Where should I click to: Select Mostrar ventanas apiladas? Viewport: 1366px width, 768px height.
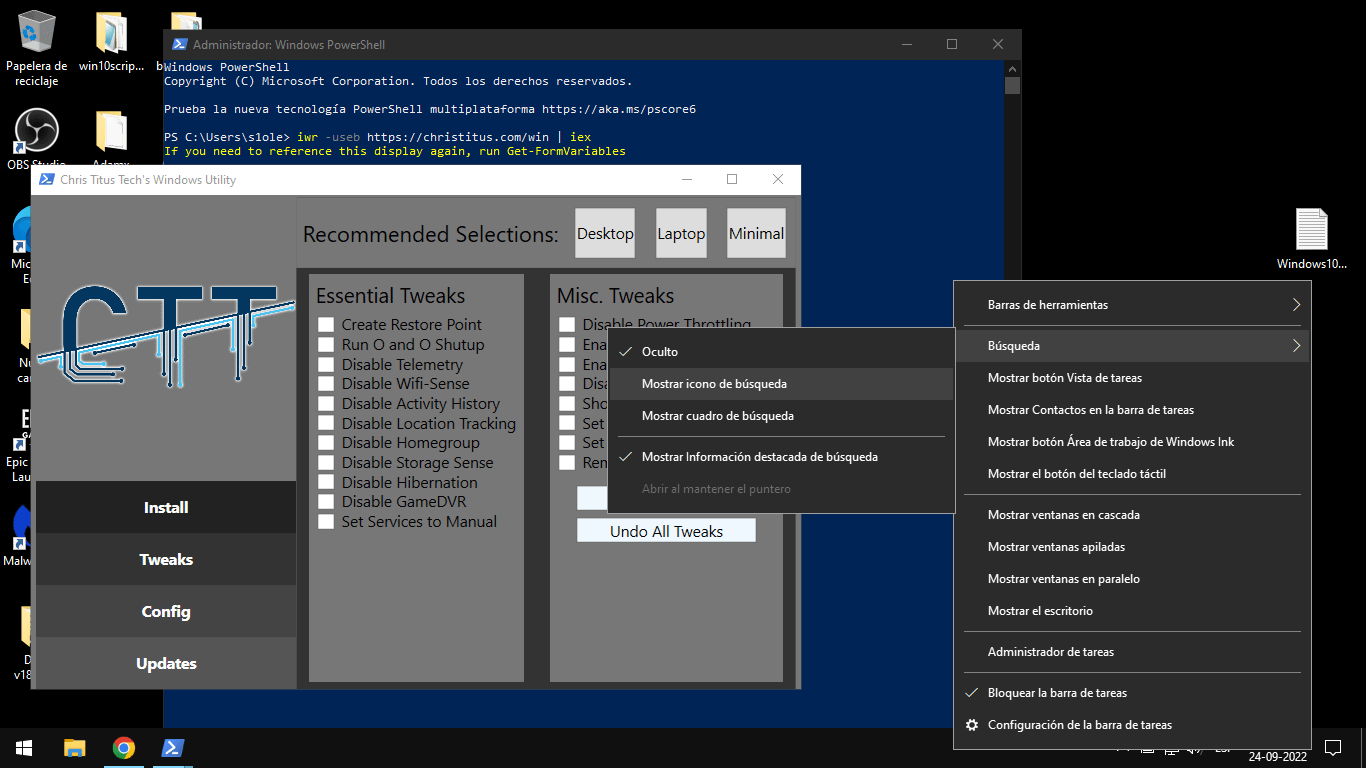[x=1132, y=547]
